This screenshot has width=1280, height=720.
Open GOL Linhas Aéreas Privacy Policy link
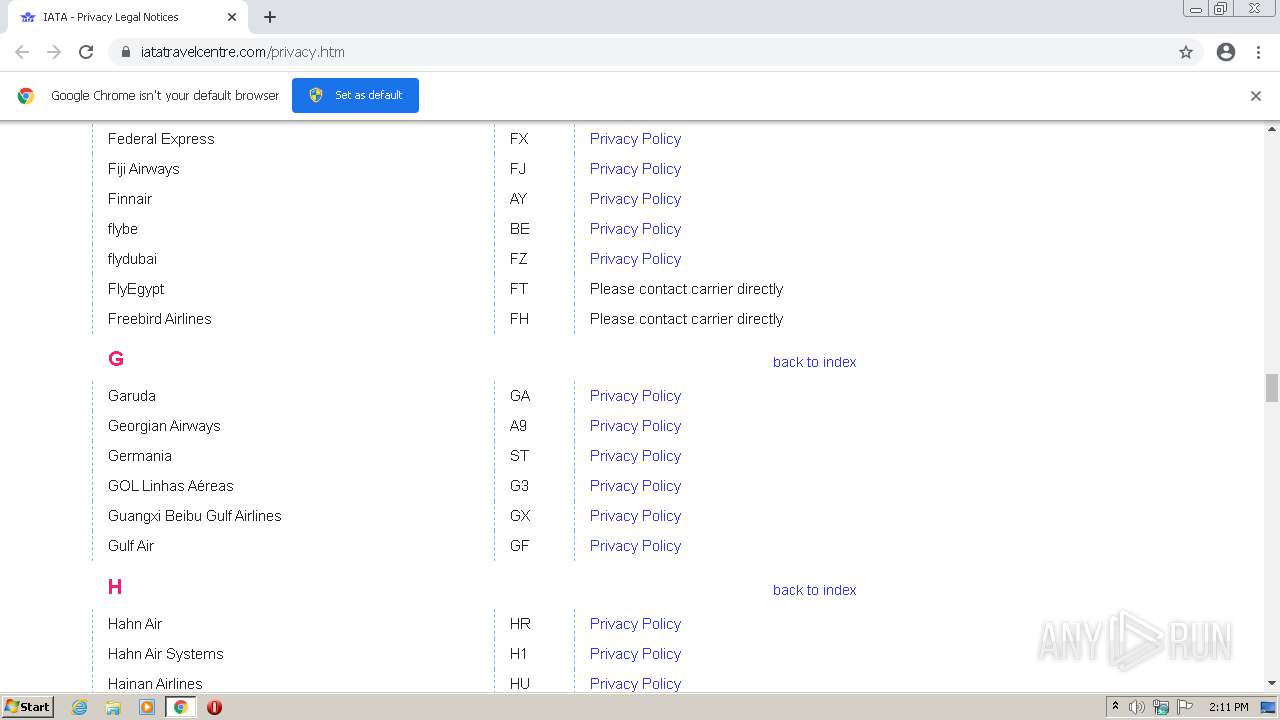pos(635,486)
